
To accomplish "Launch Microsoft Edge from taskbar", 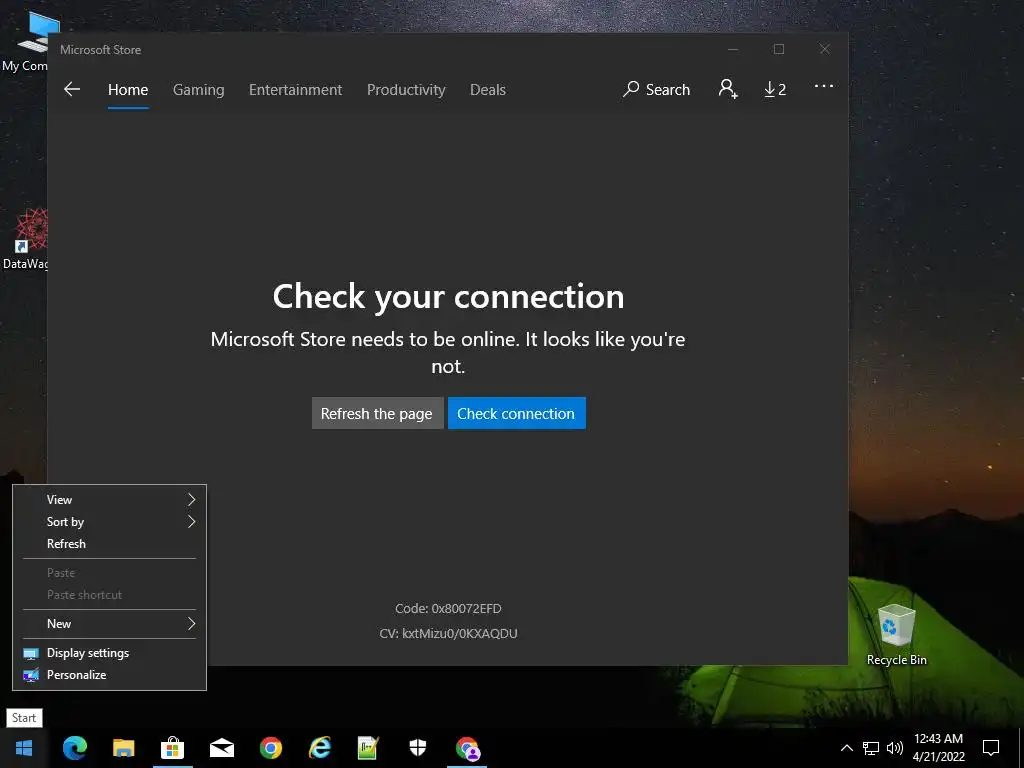I will pyautogui.click(x=74, y=748).
